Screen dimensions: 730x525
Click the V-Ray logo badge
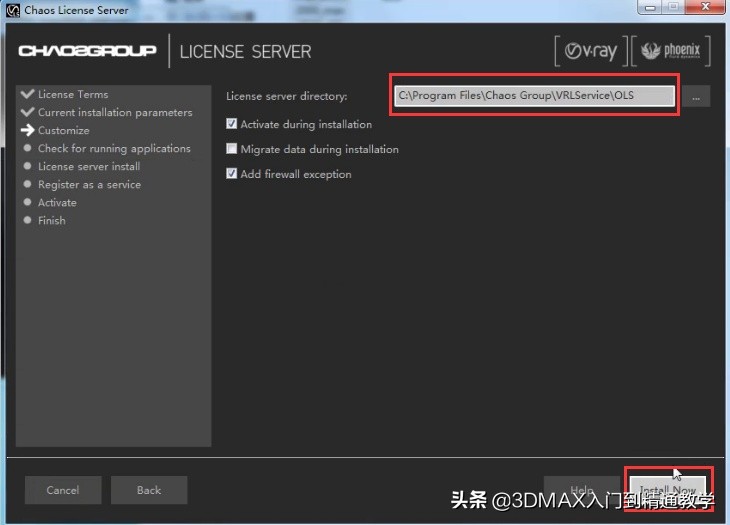tap(591, 51)
